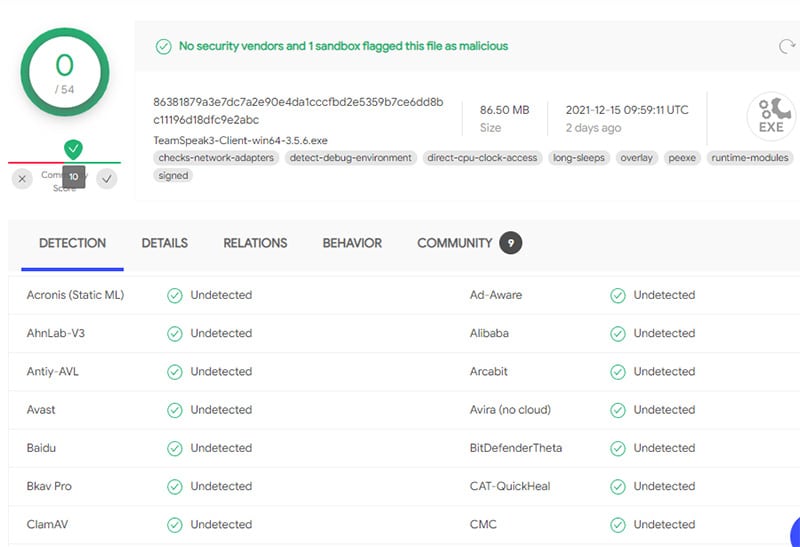Click the BitDefenderTheta row undetected check icon
This screenshot has height=547, width=800.
point(618,449)
